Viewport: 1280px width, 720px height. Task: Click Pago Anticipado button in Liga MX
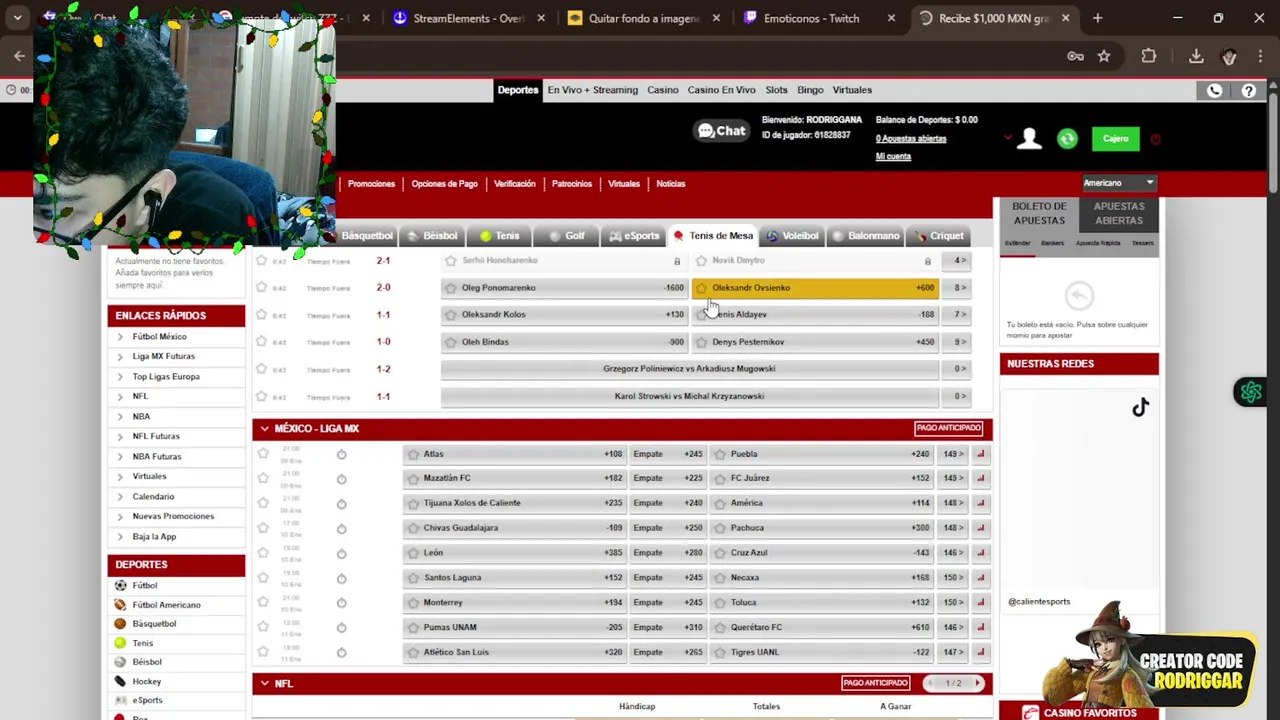pyautogui.click(x=948, y=428)
